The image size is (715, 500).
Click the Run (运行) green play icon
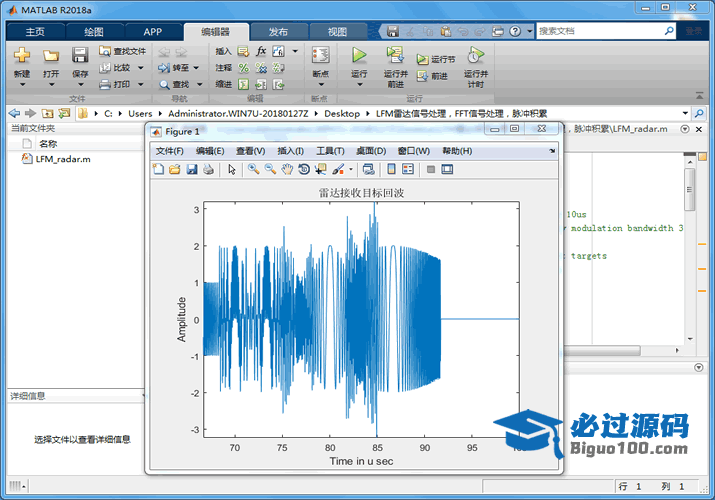point(359,56)
